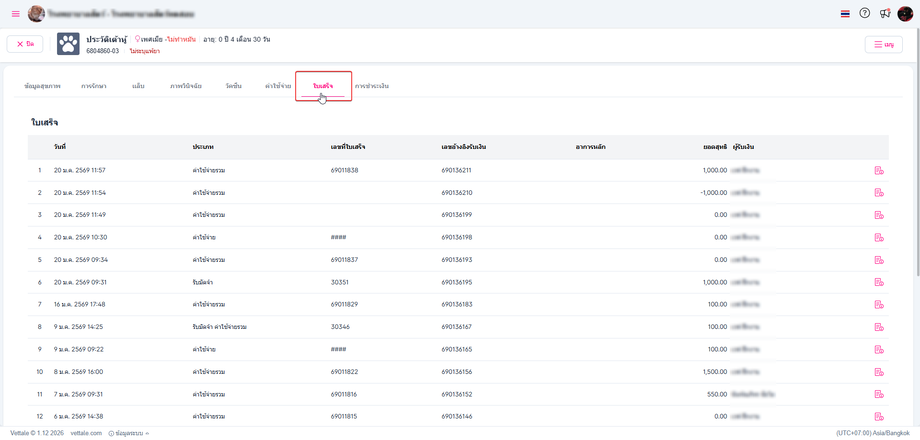
Task: Change language via Thai flag icon
Action: (x=845, y=13)
